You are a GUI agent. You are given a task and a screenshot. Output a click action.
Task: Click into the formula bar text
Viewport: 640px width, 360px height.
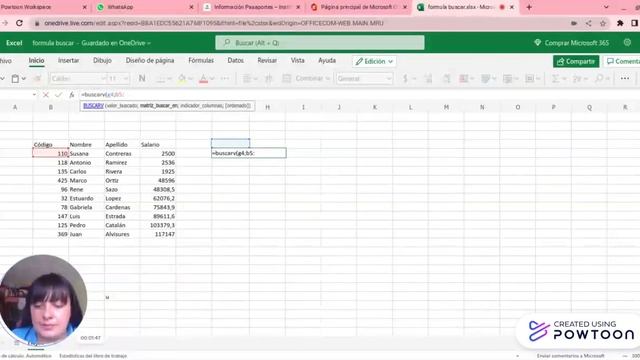point(102,95)
